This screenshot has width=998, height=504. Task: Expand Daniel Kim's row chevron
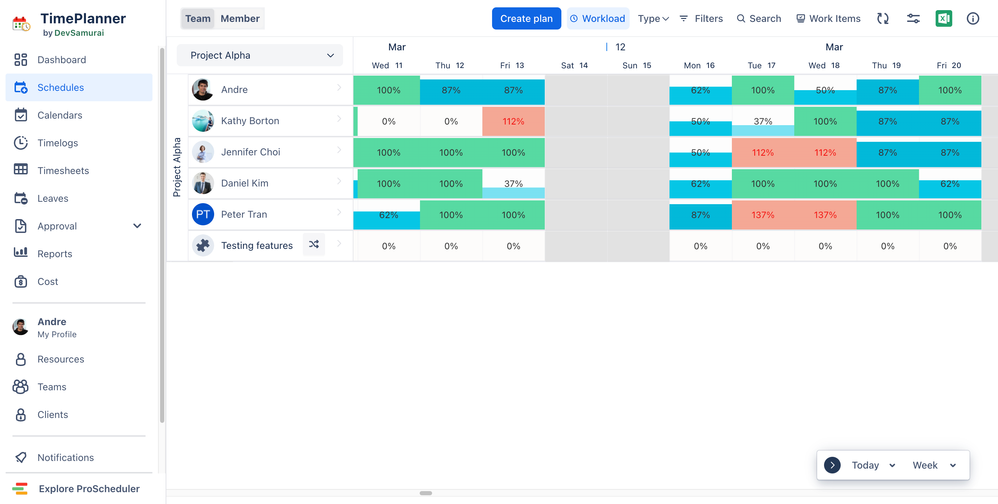pos(339,181)
